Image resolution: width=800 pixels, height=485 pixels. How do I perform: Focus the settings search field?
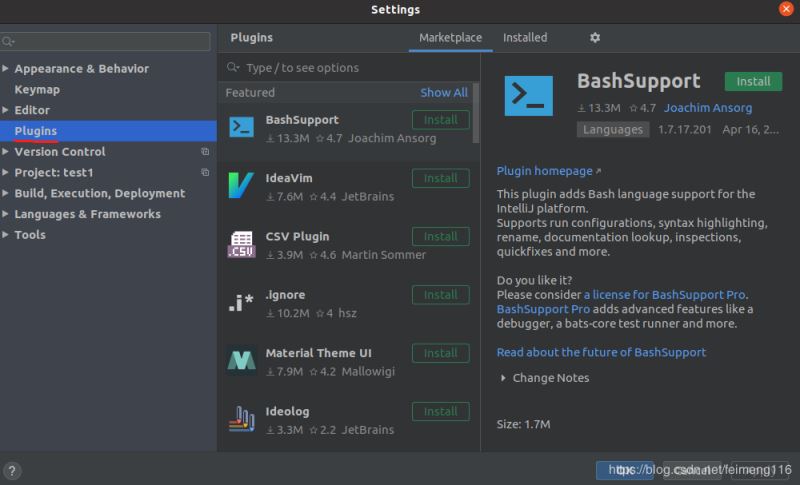(105, 41)
